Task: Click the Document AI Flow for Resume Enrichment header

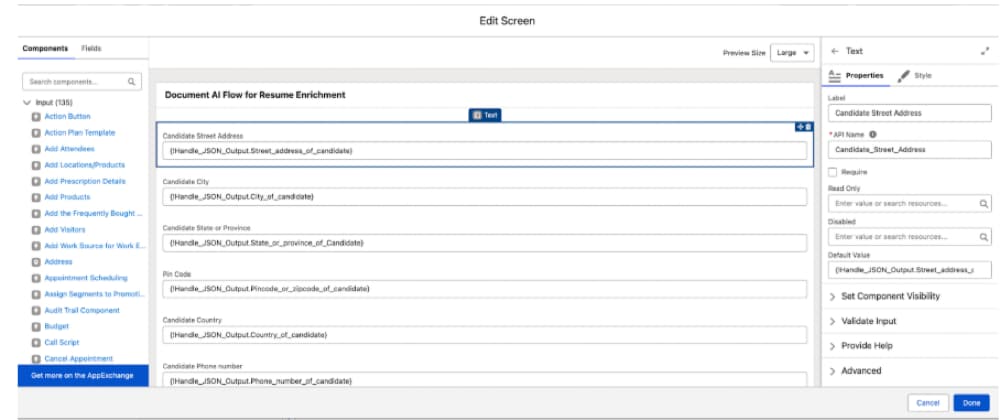Action: [255, 95]
